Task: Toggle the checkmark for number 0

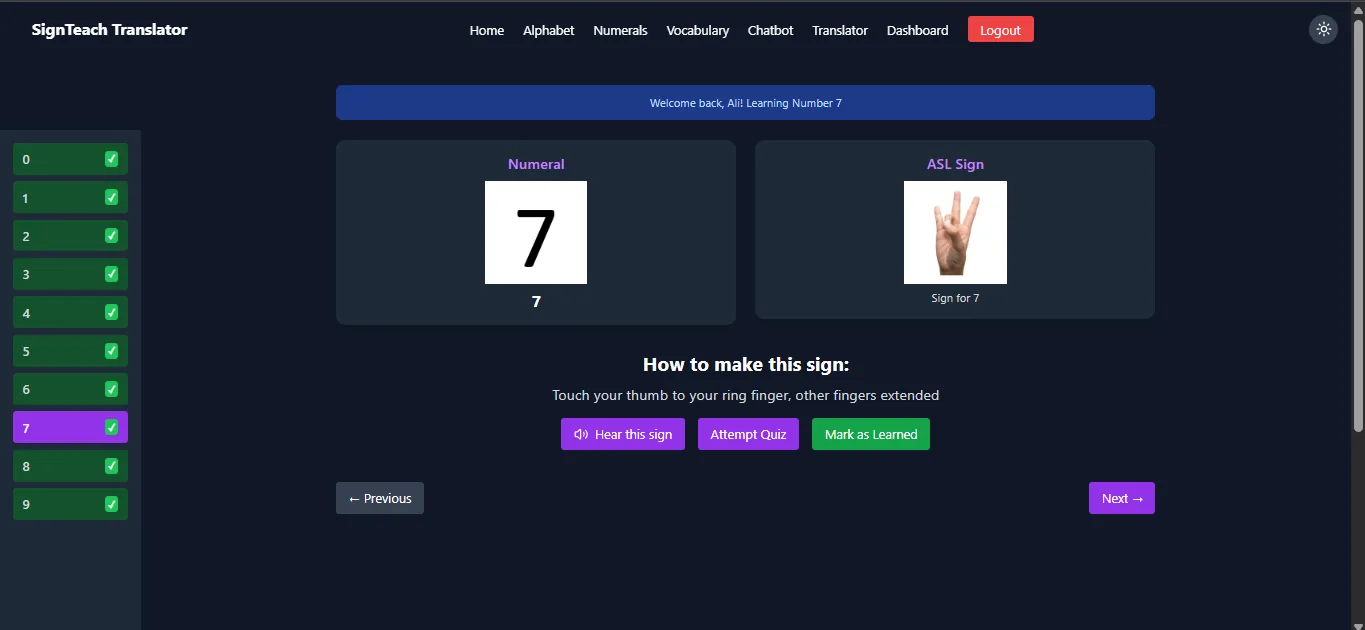Action: (x=111, y=159)
